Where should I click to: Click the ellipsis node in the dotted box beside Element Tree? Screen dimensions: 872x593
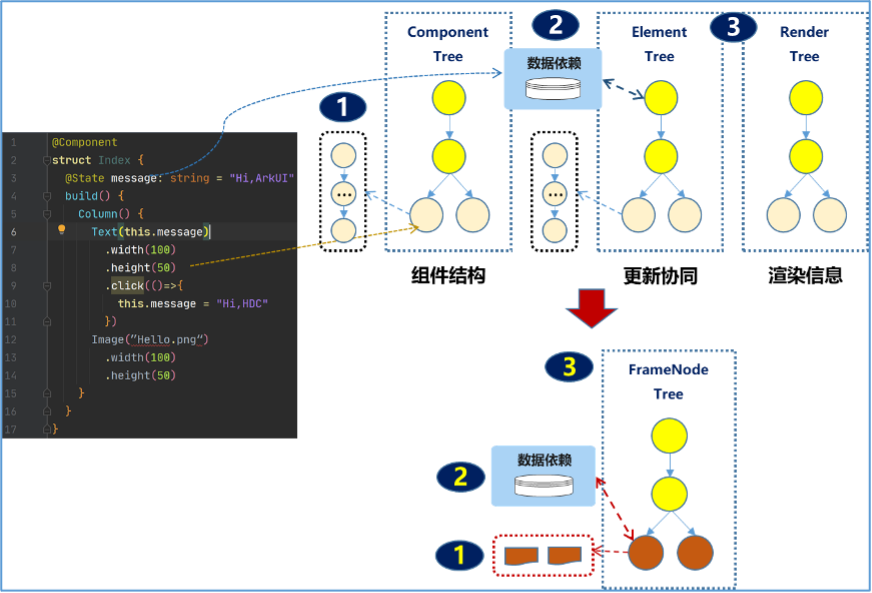(555, 194)
